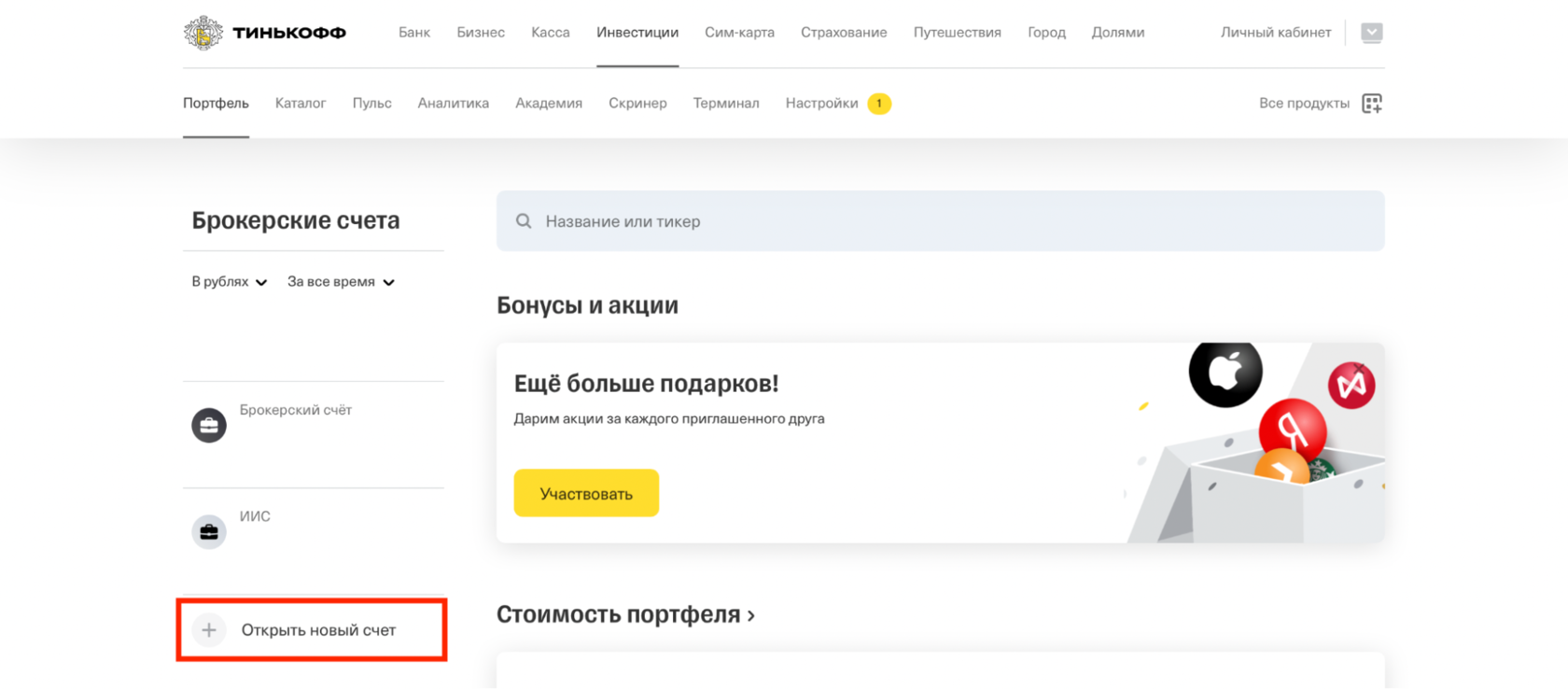Screen dimensions: 1568x689
Task: Click the Название или тикер search field
Action: tap(941, 221)
